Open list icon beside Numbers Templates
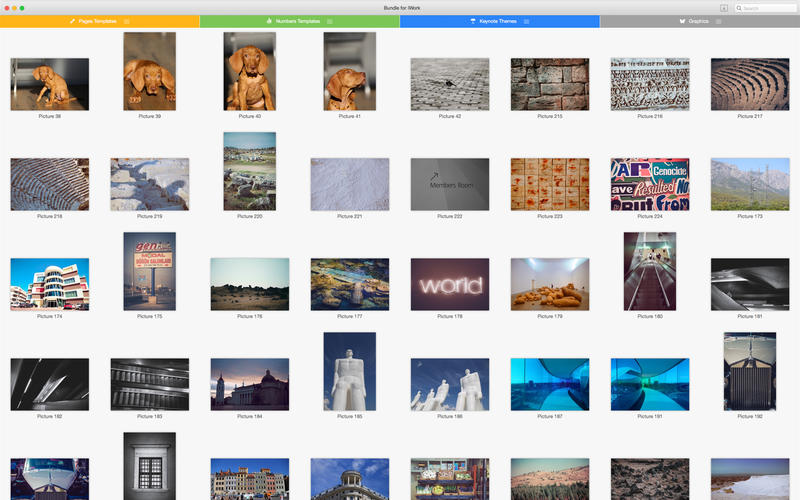 (330, 21)
